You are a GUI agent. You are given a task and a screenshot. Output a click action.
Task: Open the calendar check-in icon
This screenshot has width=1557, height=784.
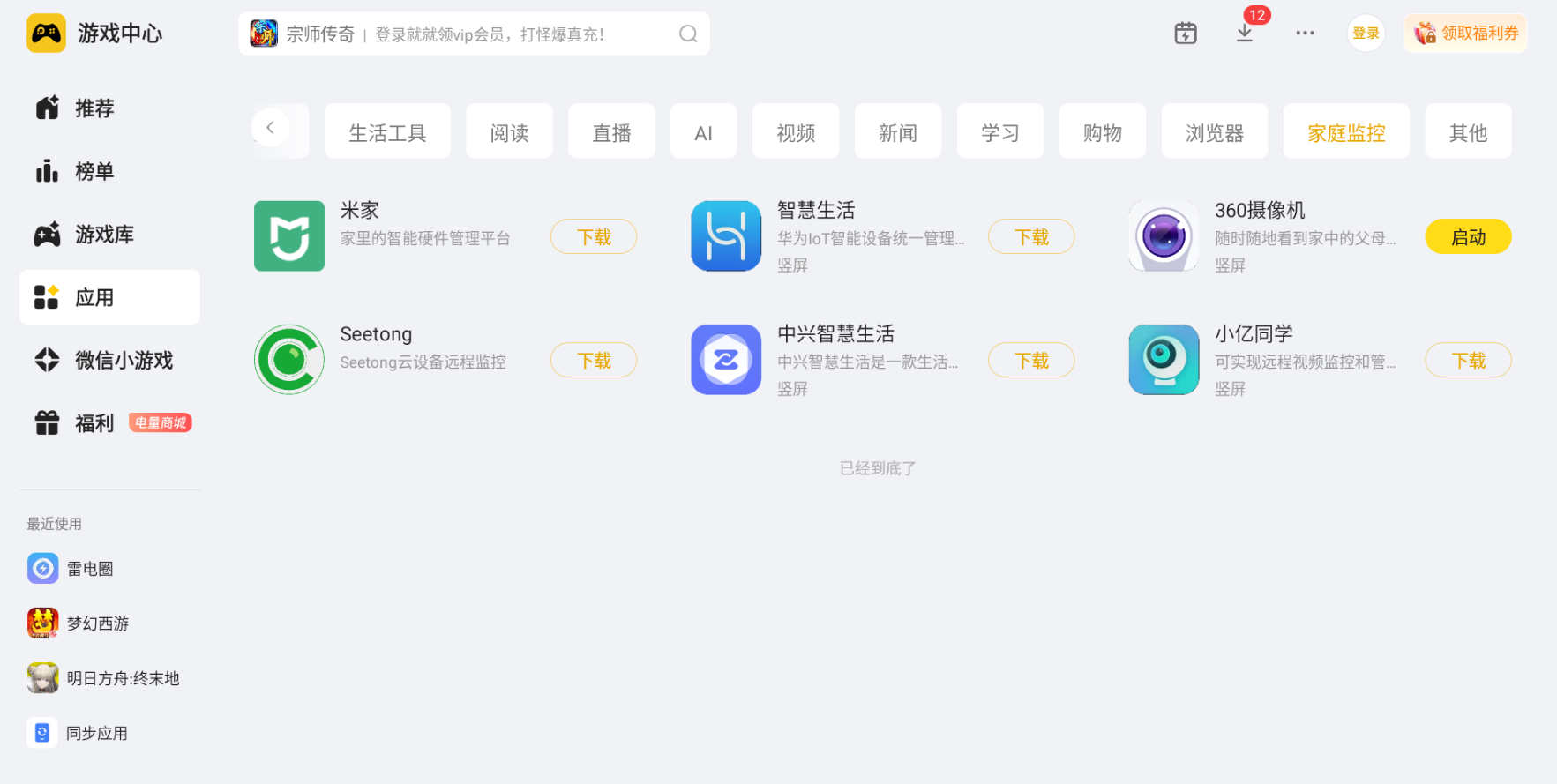(1186, 34)
